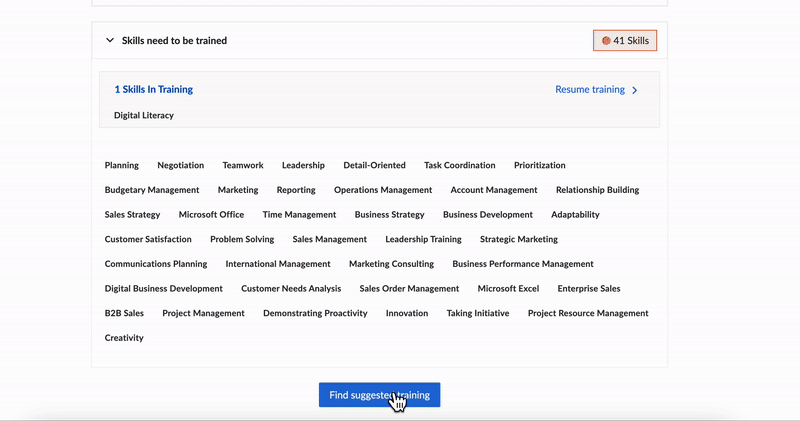Choose the Creativity skill tag
The height and width of the screenshot is (421, 800).
point(124,338)
